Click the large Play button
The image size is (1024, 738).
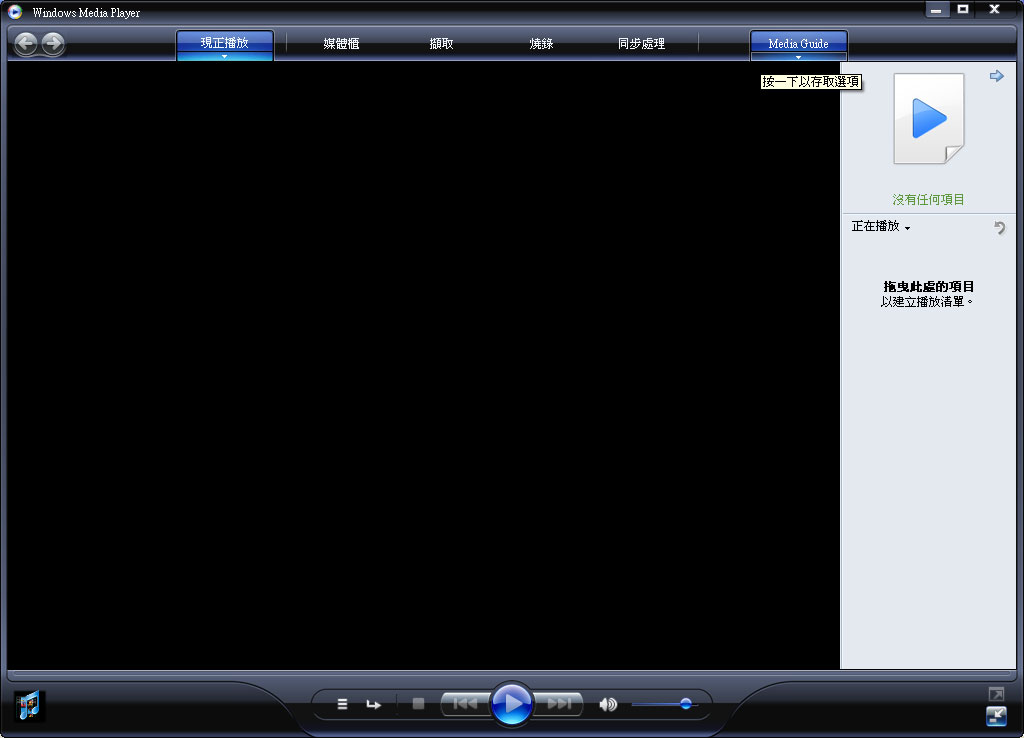pyautogui.click(x=511, y=703)
